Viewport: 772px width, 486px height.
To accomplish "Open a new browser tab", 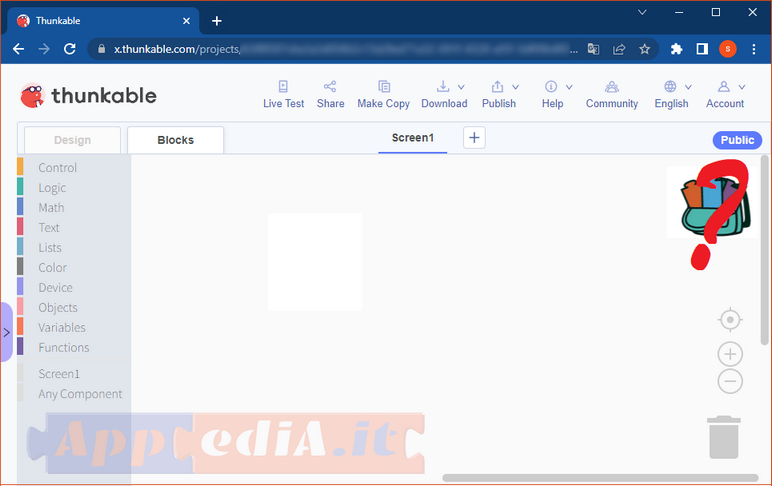I will [x=217, y=21].
